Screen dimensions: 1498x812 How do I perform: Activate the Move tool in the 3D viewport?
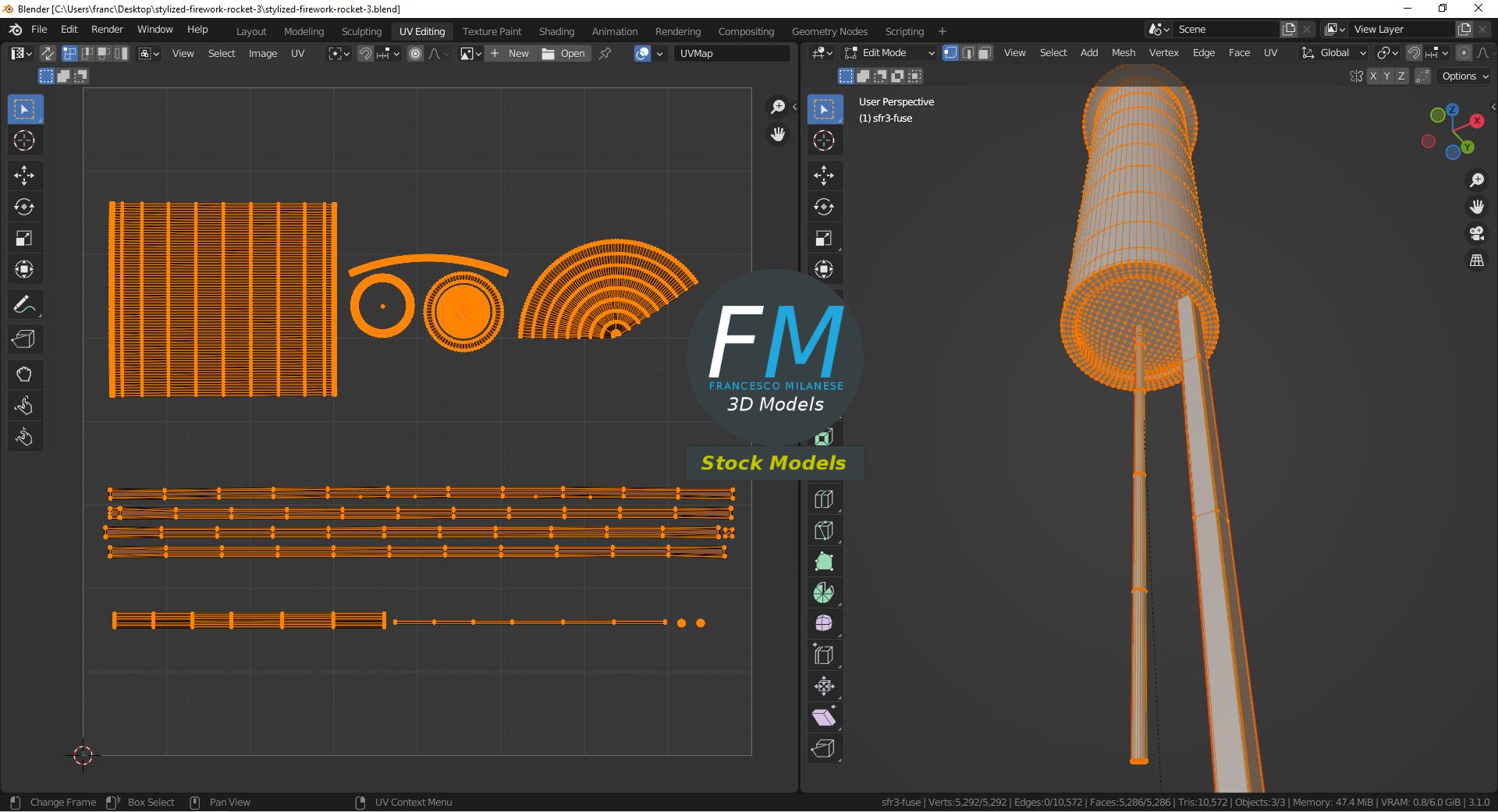[824, 176]
